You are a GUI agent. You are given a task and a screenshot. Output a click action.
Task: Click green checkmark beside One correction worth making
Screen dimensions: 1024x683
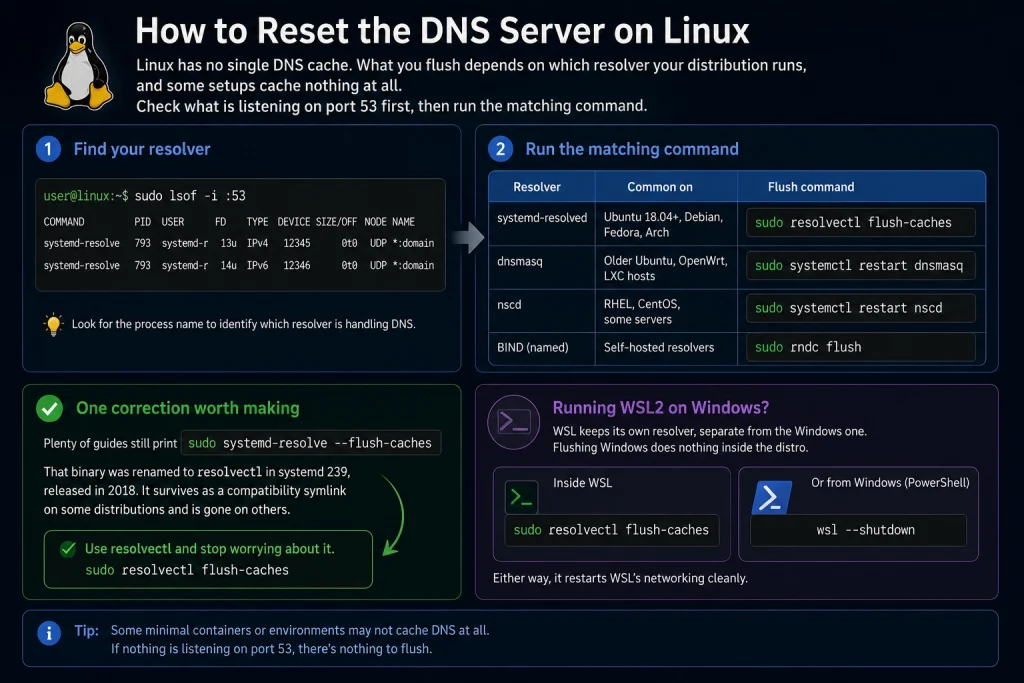pyautogui.click(x=50, y=408)
